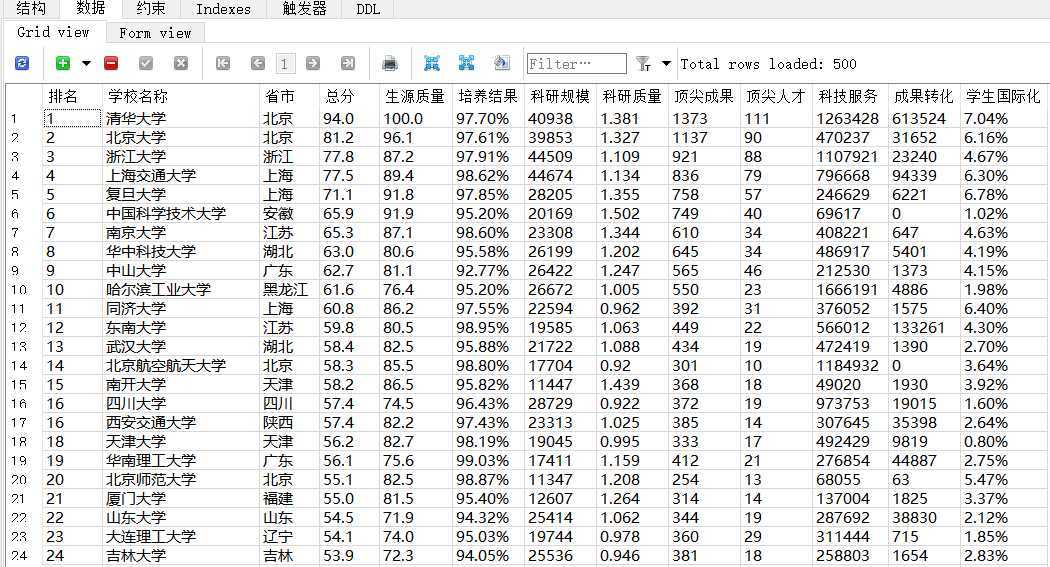Delete the selected row with red minus
The width and height of the screenshot is (1050, 567).
tap(111, 64)
